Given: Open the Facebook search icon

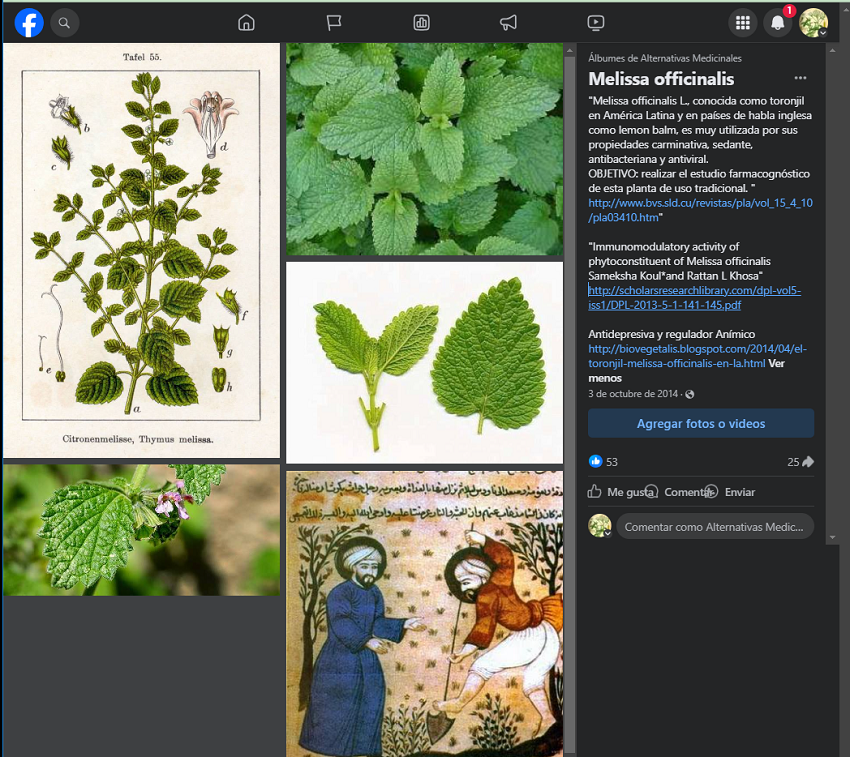Looking at the screenshot, I should tap(64, 22).
